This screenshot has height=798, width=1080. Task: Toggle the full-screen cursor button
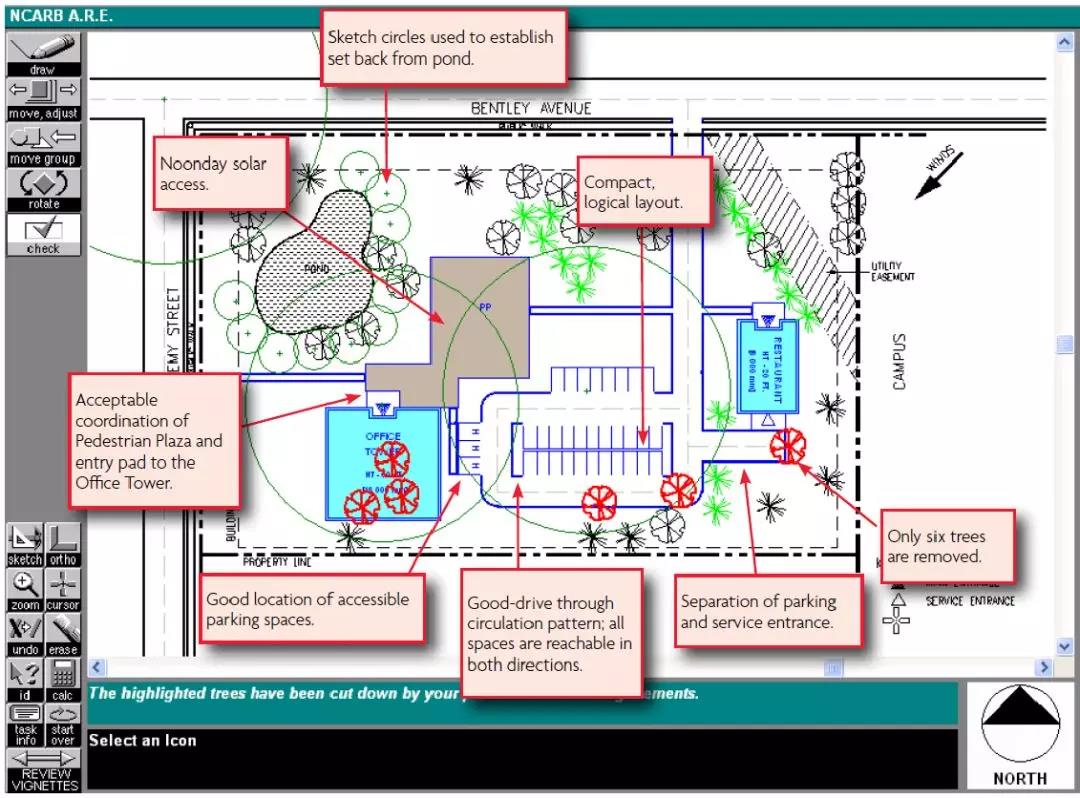[63, 589]
